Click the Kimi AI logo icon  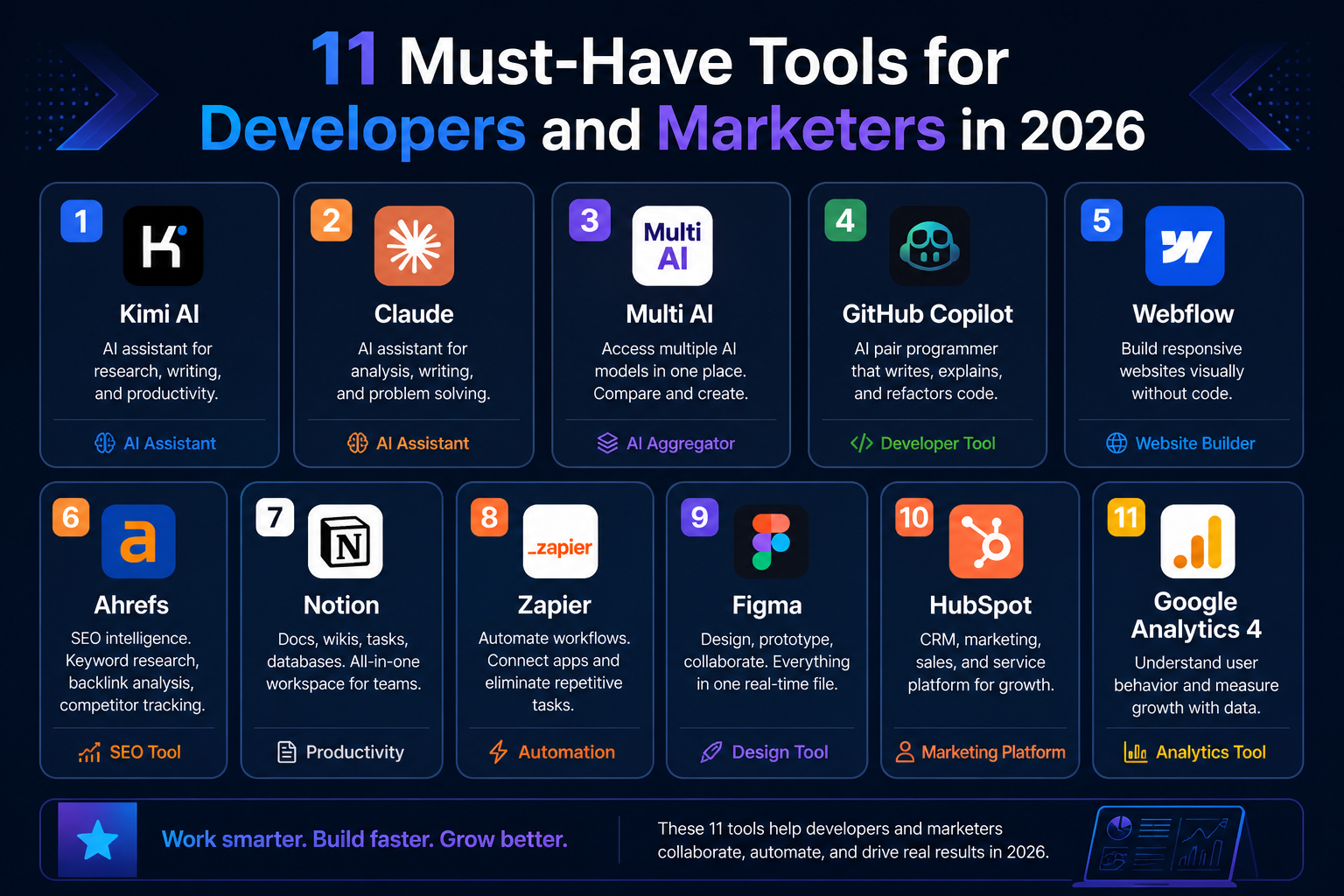pos(163,246)
